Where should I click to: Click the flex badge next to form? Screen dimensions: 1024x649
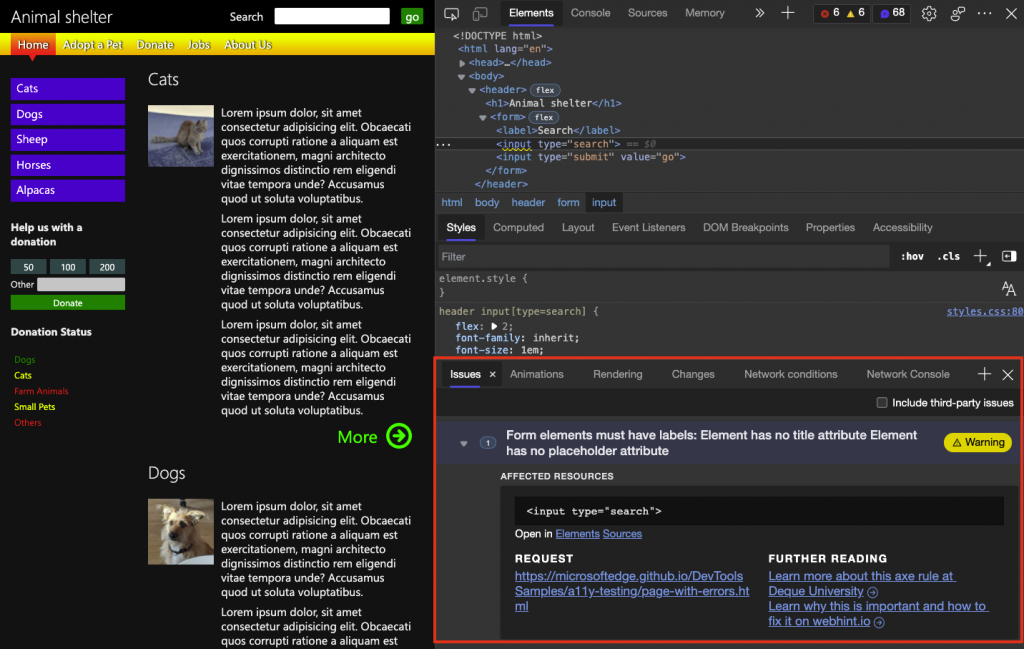(x=543, y=118)
